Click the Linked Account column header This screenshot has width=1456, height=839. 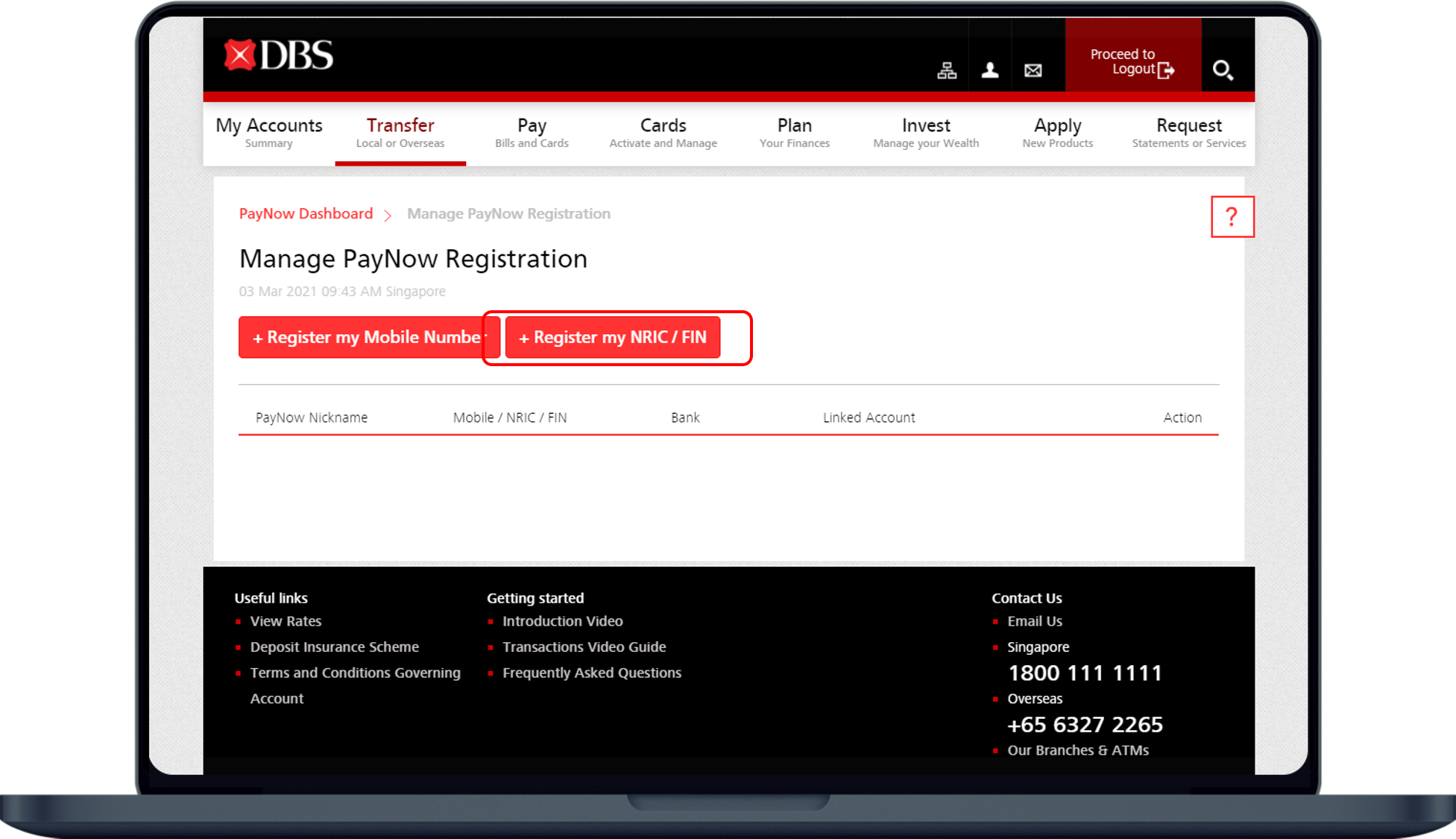pyautogui.click(x=869, y=418)
